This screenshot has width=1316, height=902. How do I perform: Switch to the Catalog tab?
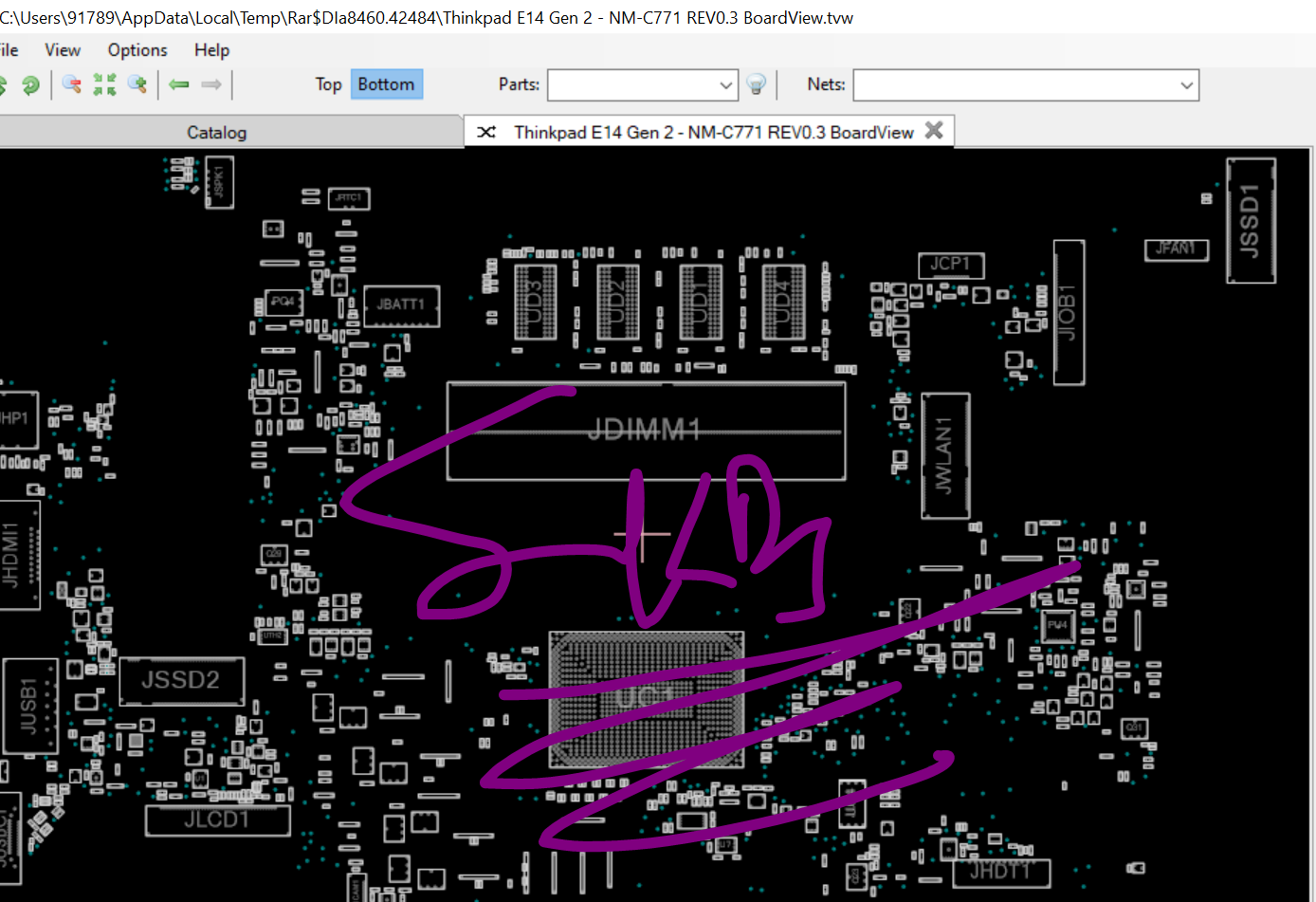click(x=229, y=132)
